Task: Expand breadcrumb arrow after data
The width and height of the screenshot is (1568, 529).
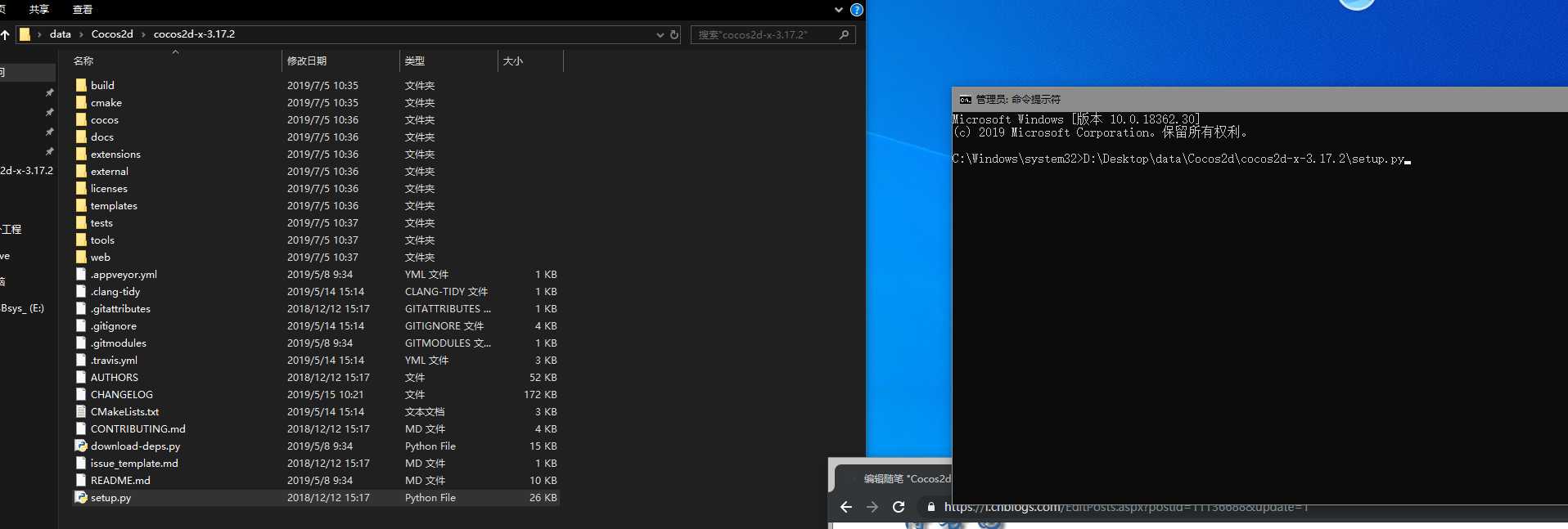Action: tap(81, 34)
